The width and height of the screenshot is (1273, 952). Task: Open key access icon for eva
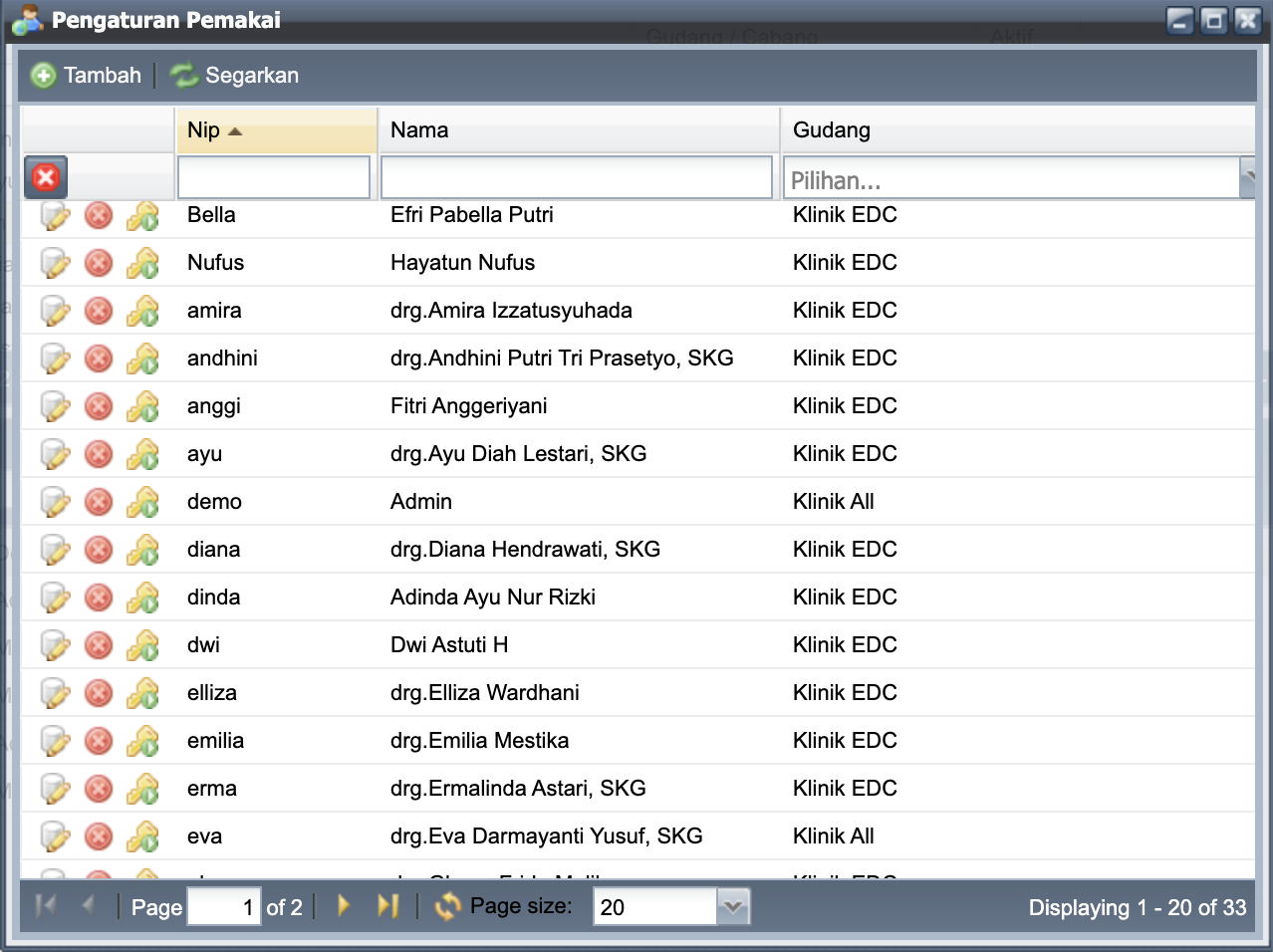coord(143,836)
